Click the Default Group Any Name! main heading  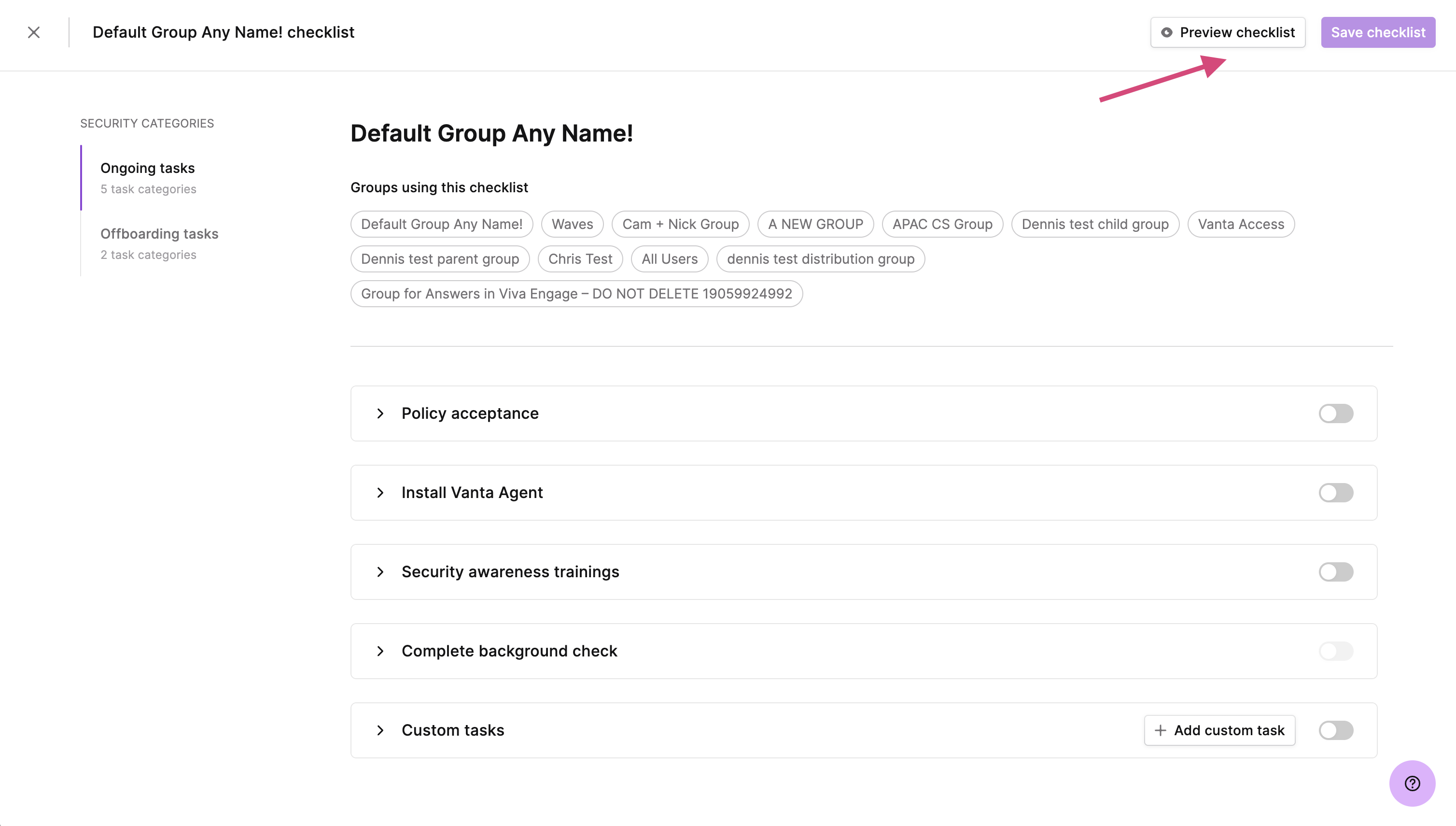click(491, 133)
